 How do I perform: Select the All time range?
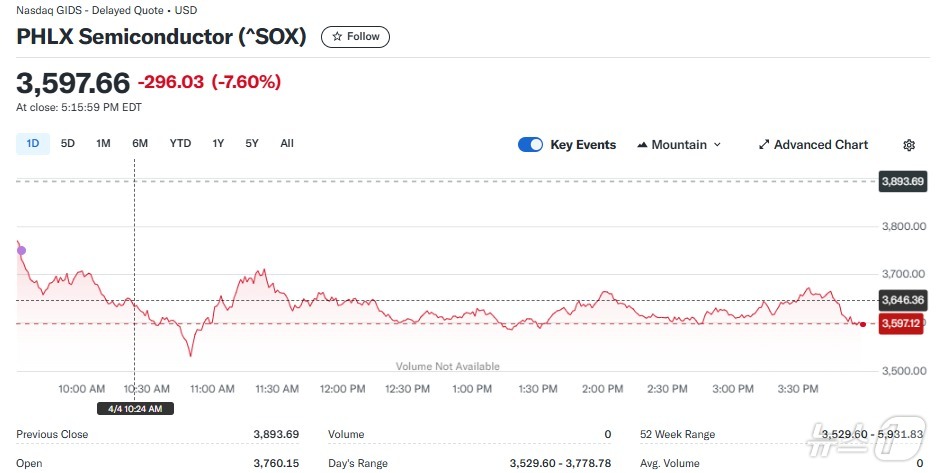pos(287,144)
